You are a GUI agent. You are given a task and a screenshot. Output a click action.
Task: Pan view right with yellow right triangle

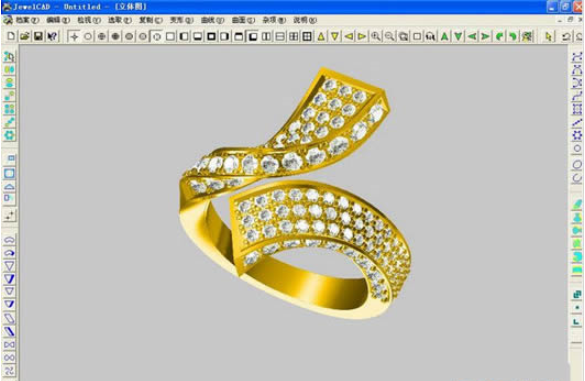coord(362,36)
